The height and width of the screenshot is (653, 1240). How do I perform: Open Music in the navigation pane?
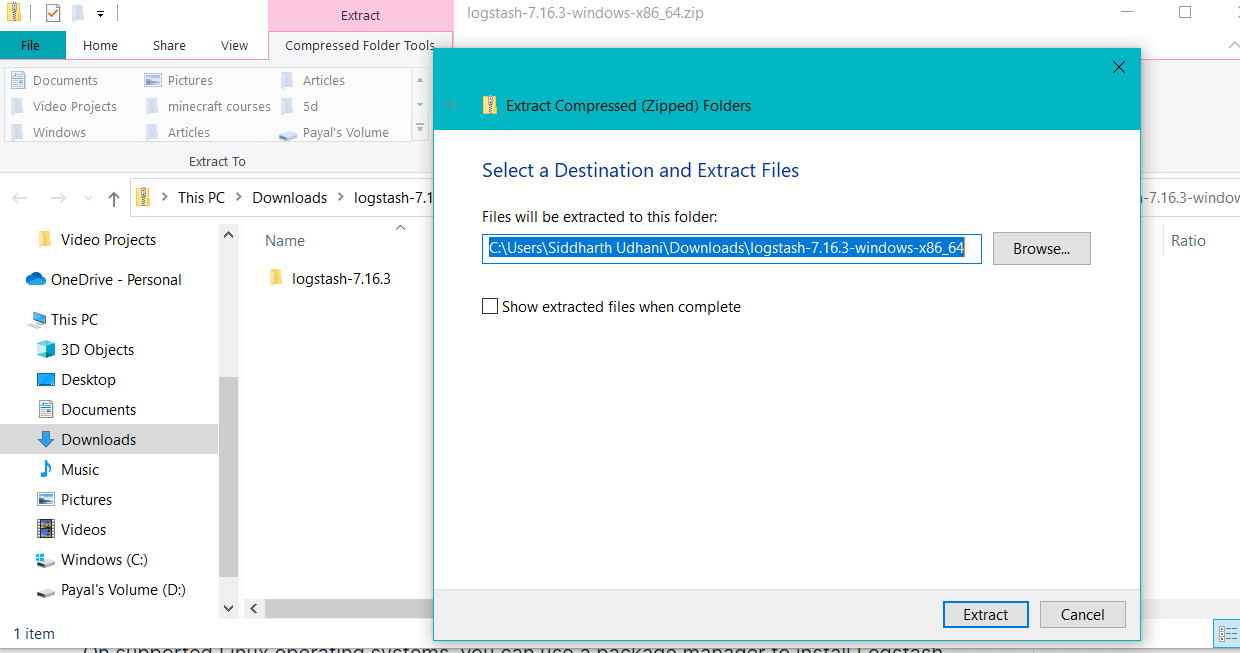80,469
